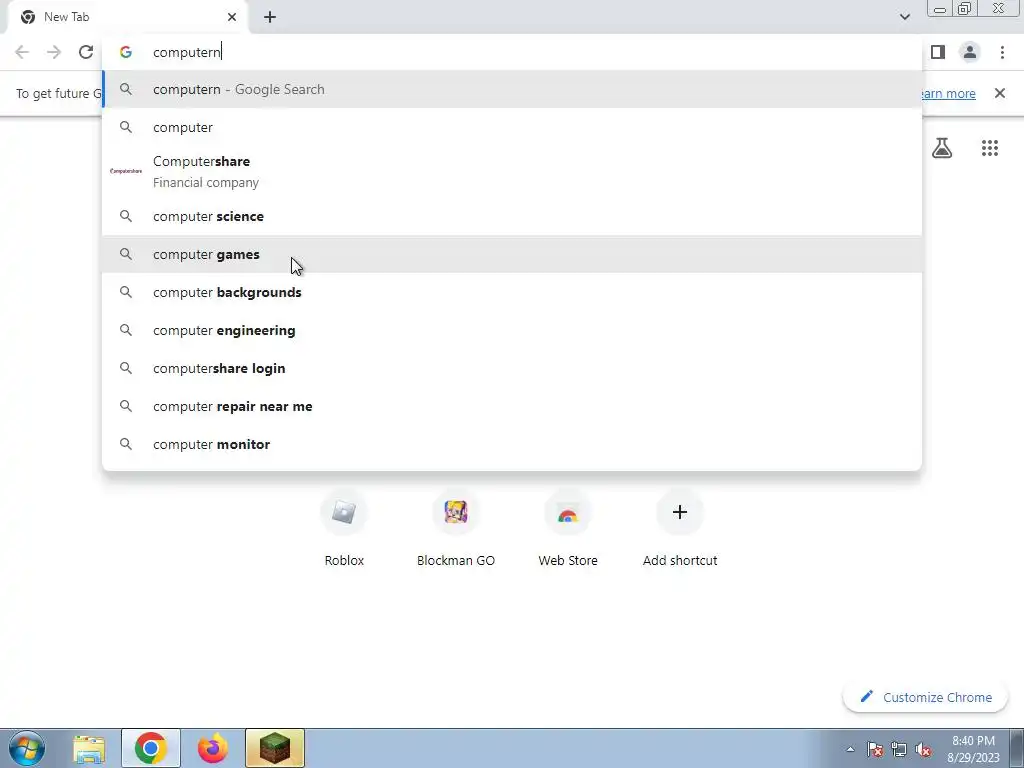Open Windows Explorer from the taskbar
Viewport: 1024px width, 768px height.
89,748
